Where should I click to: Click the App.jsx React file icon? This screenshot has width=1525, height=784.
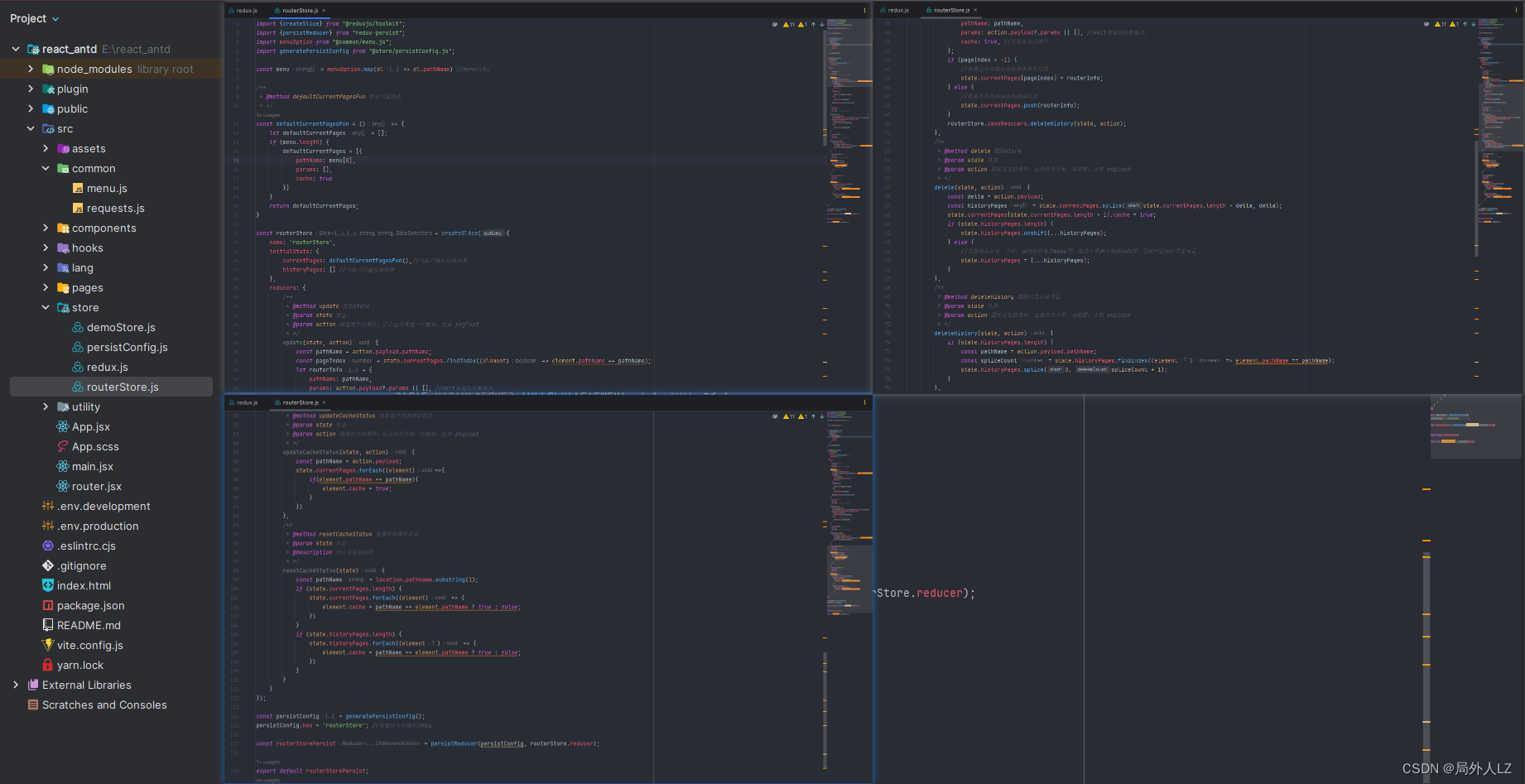click(x=63, y=426)
